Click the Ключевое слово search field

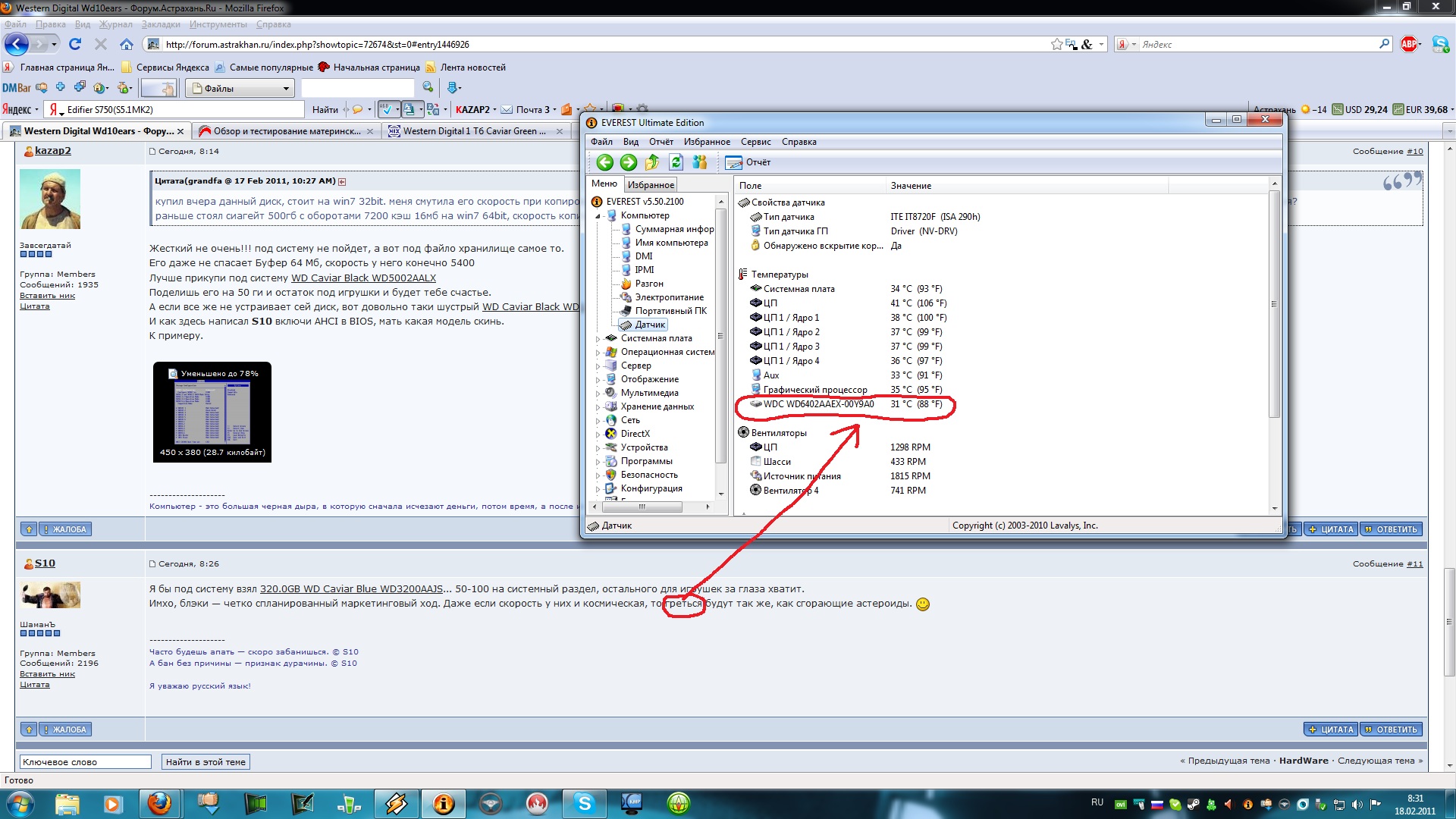pos(85,762)
